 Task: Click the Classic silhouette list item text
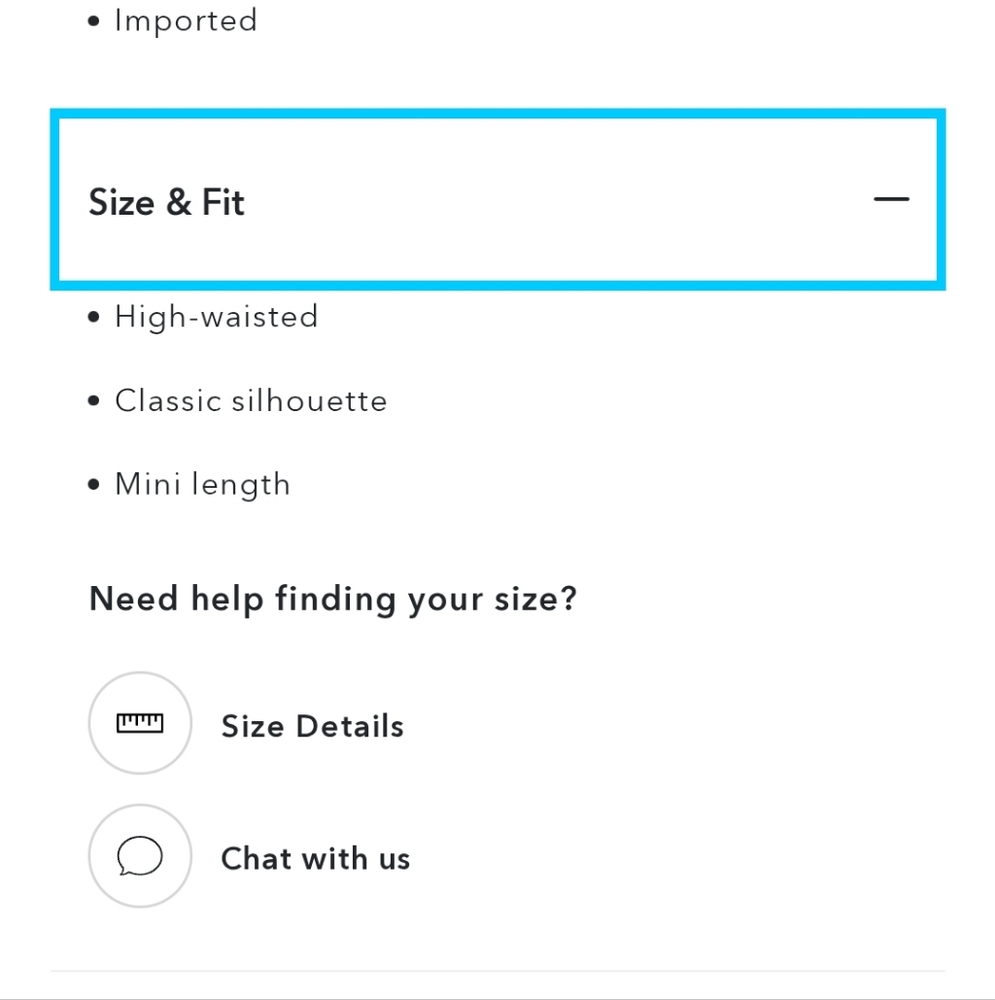[251, 401]
